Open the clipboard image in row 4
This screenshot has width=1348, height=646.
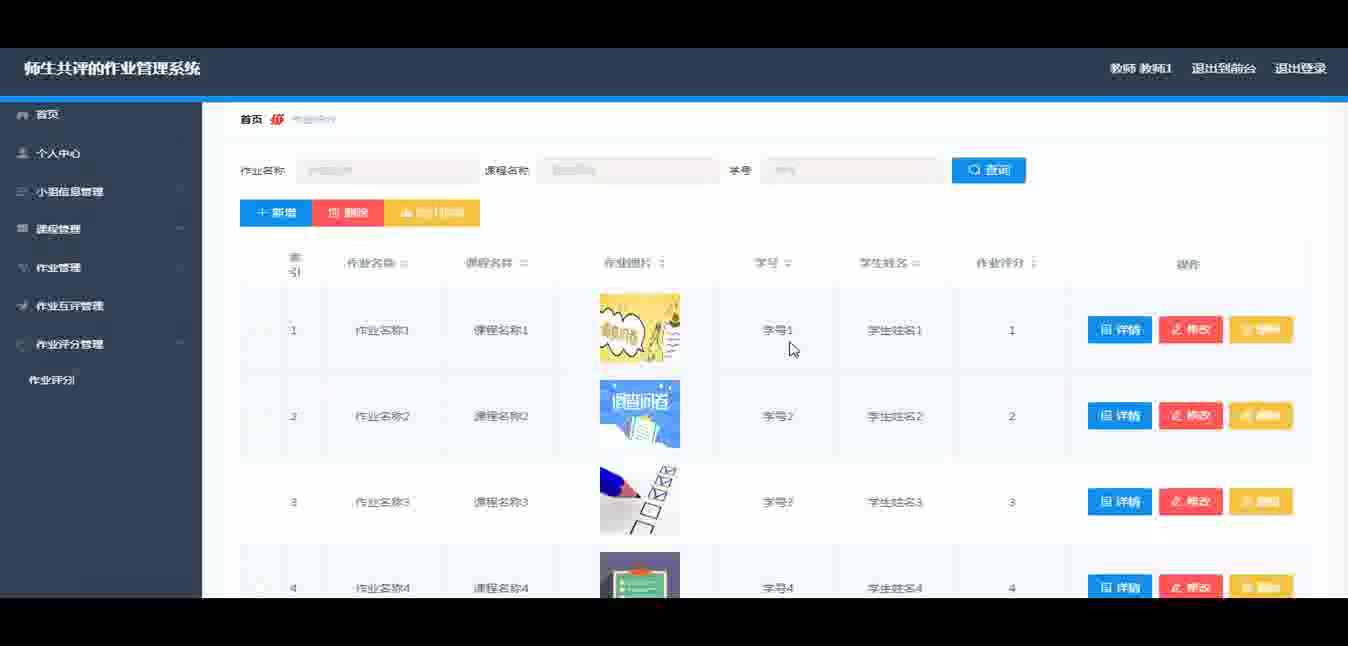coord(640,575)
